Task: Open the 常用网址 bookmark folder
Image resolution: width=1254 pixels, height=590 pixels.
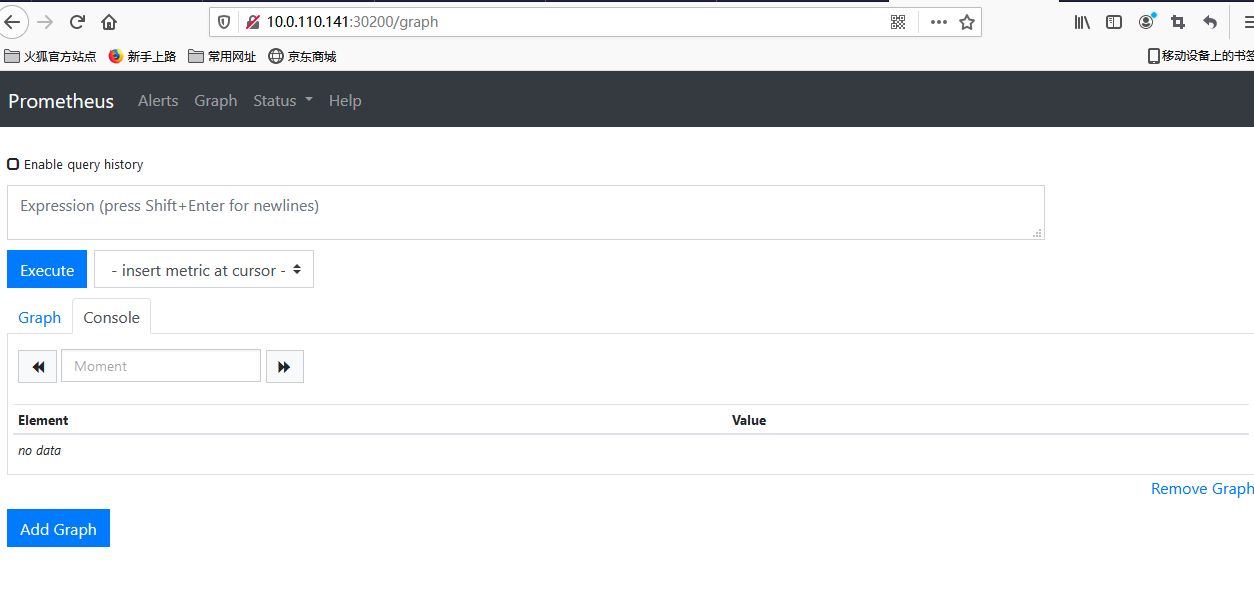Action: (x=222, y=56)
